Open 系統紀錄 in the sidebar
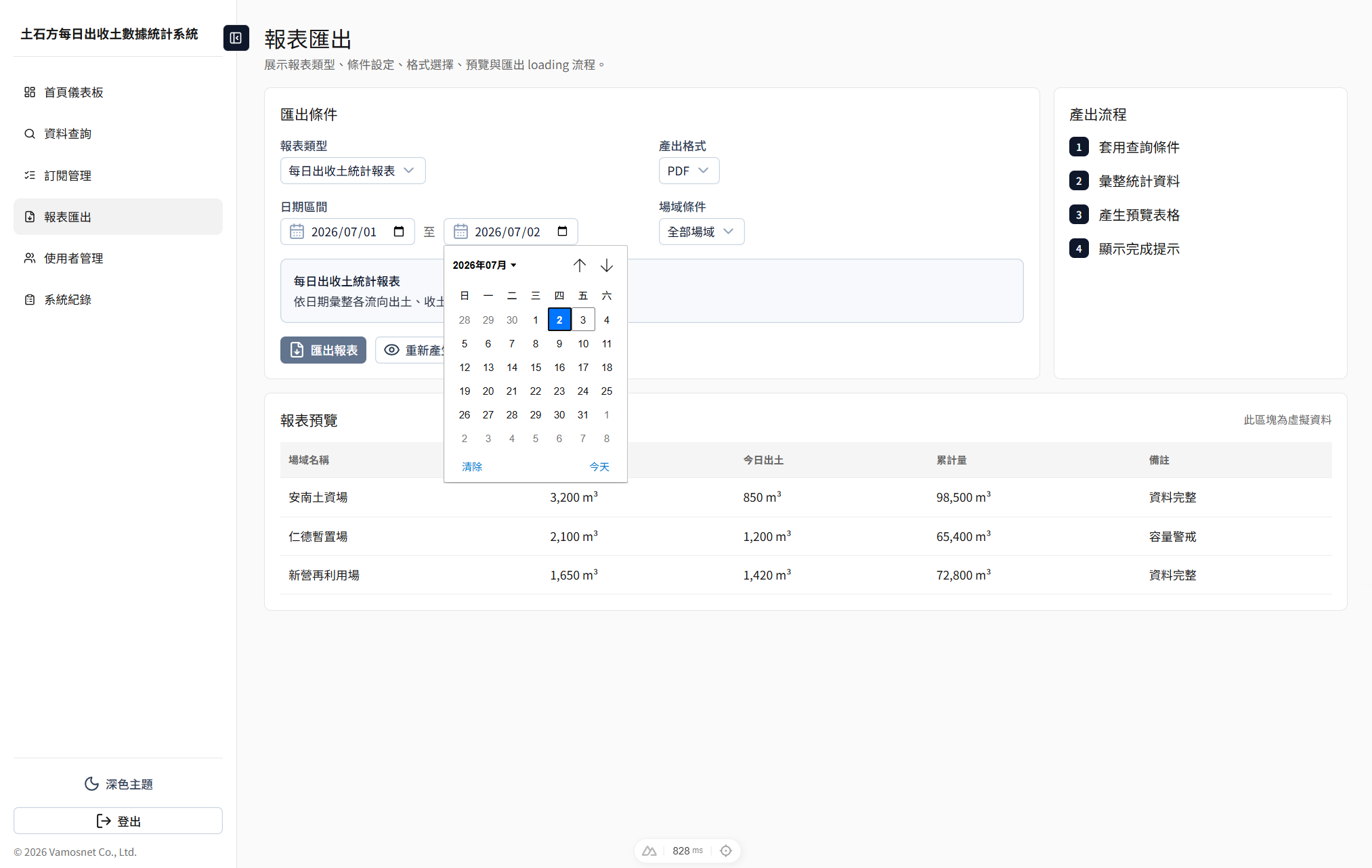Image resolution: width=1372 pixels, height=868 pixels. pos(118,299)
